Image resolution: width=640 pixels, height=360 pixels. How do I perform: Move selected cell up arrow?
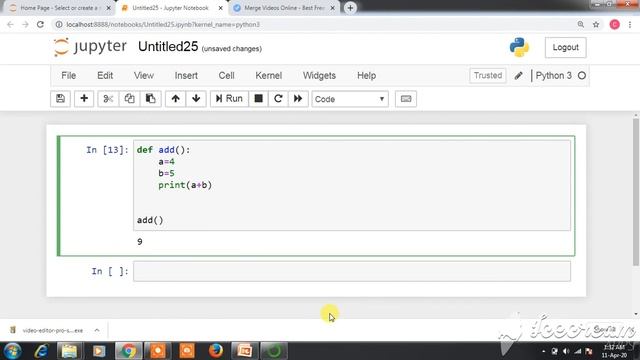point(176,99)
